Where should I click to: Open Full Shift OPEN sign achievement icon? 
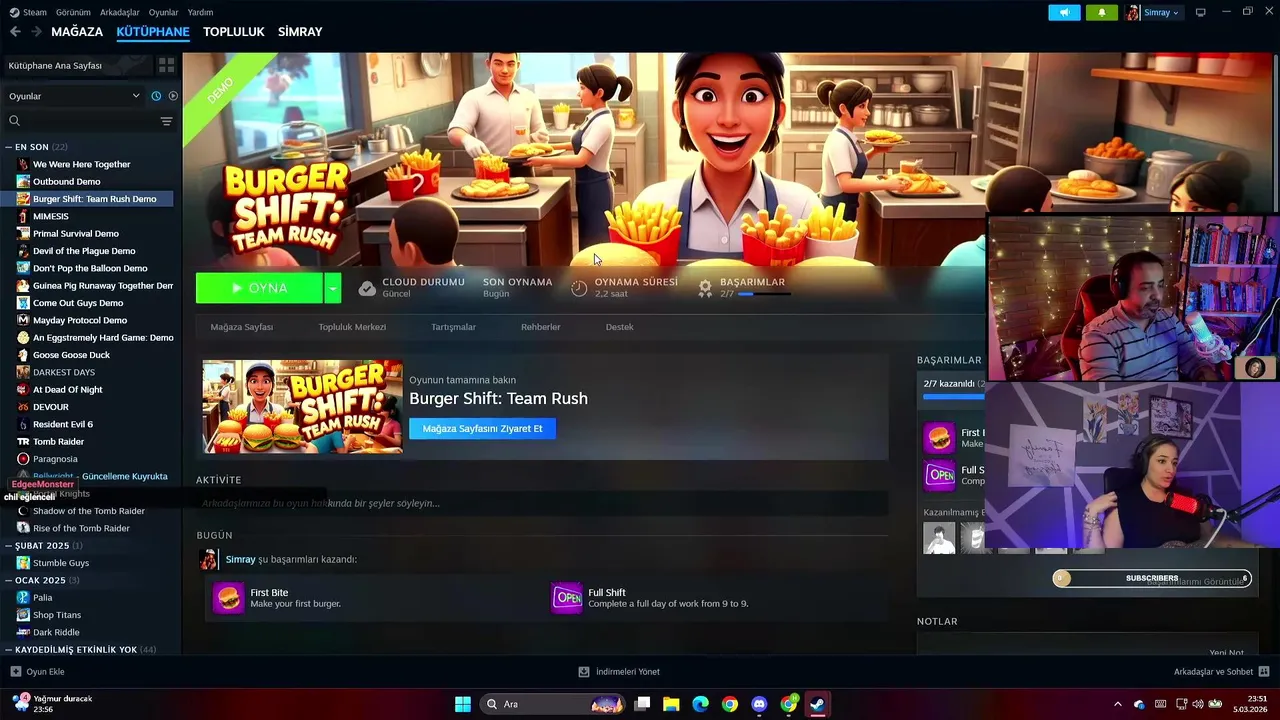click(x=567, y=598)
